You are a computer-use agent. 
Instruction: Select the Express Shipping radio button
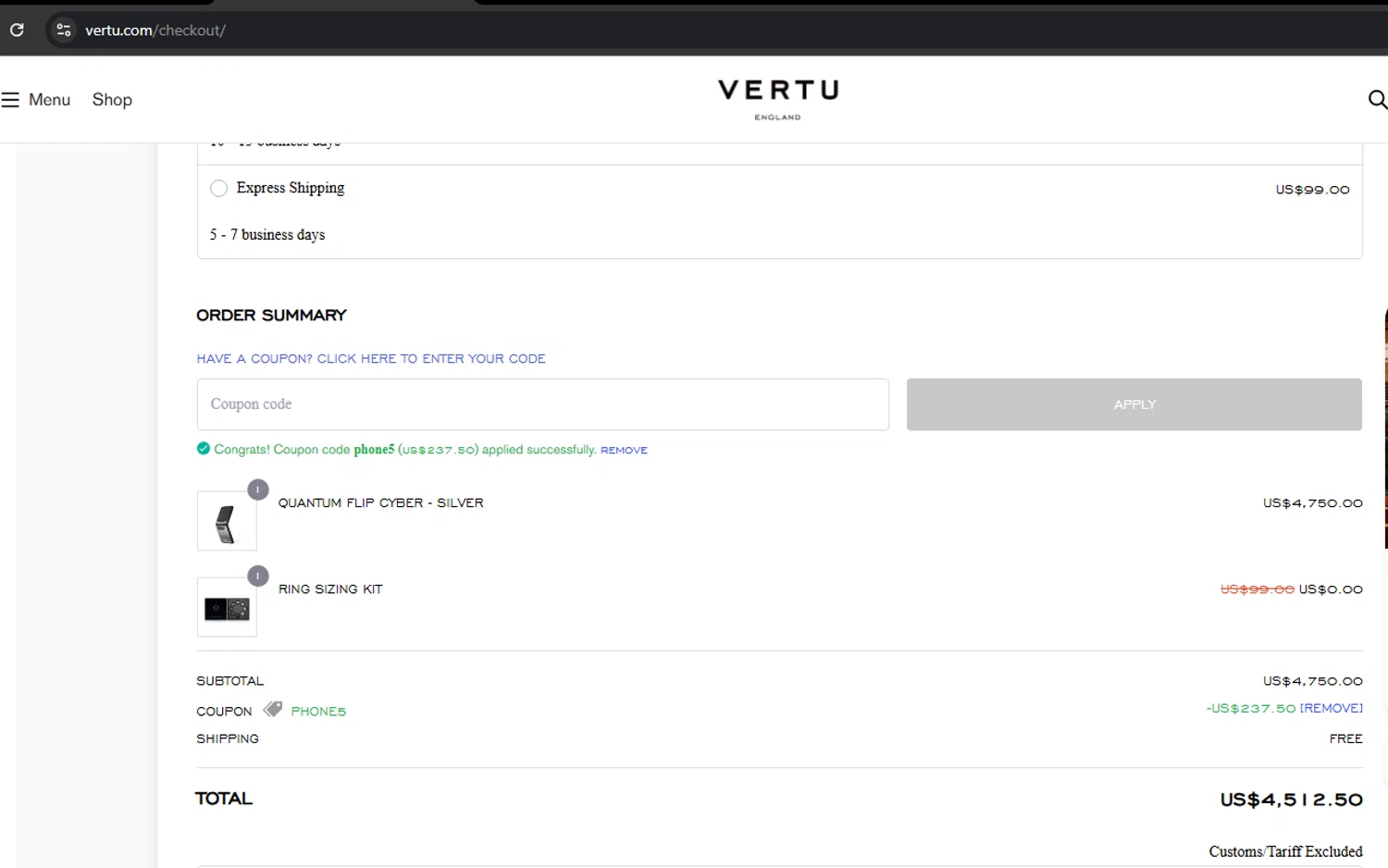(218, 189)
